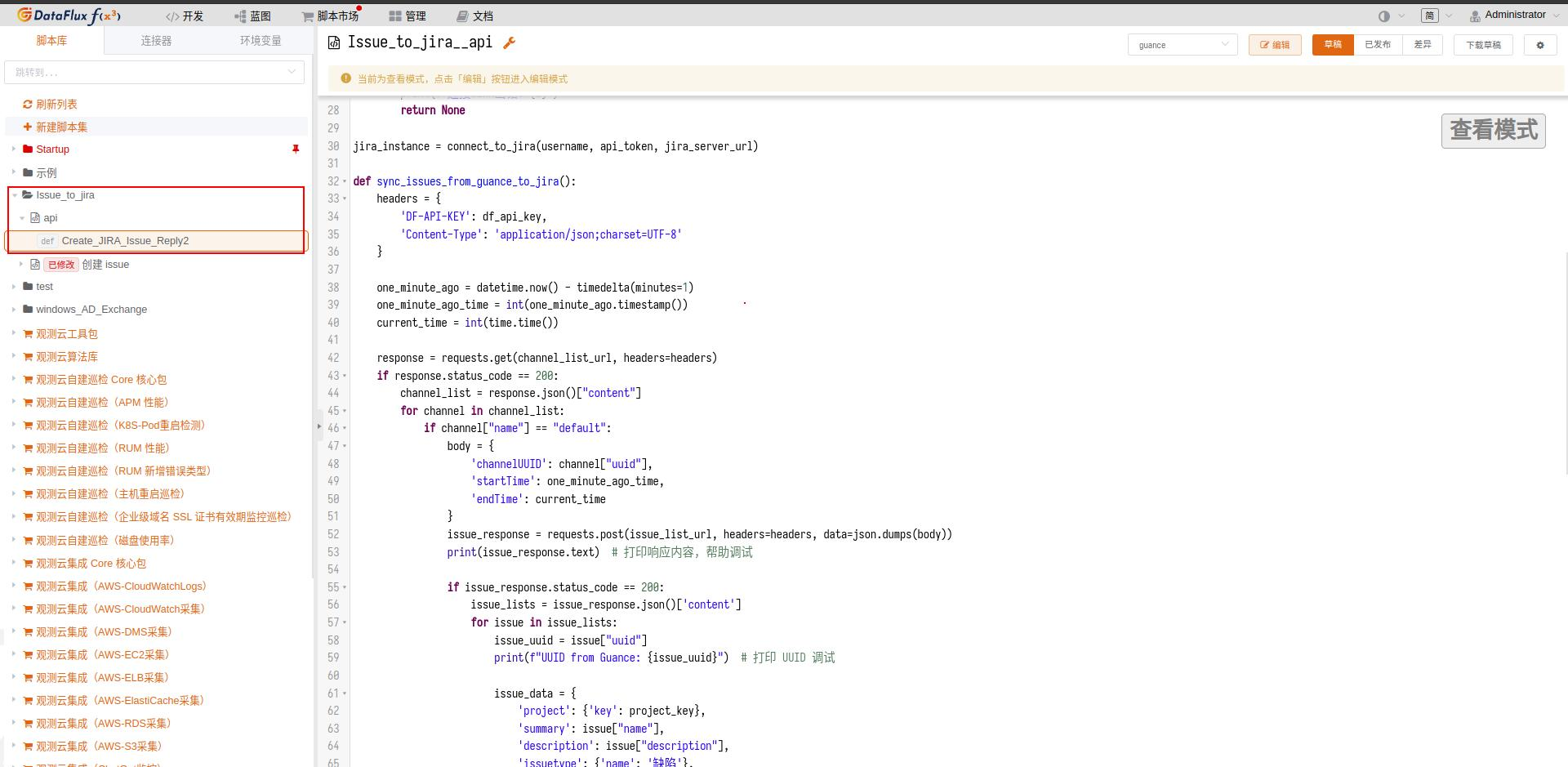The width and height of the screenshot is (1568, 767).
Task: Select 观测云集成（AWS-EC2采集）row
Action: [x=158, y=655]
